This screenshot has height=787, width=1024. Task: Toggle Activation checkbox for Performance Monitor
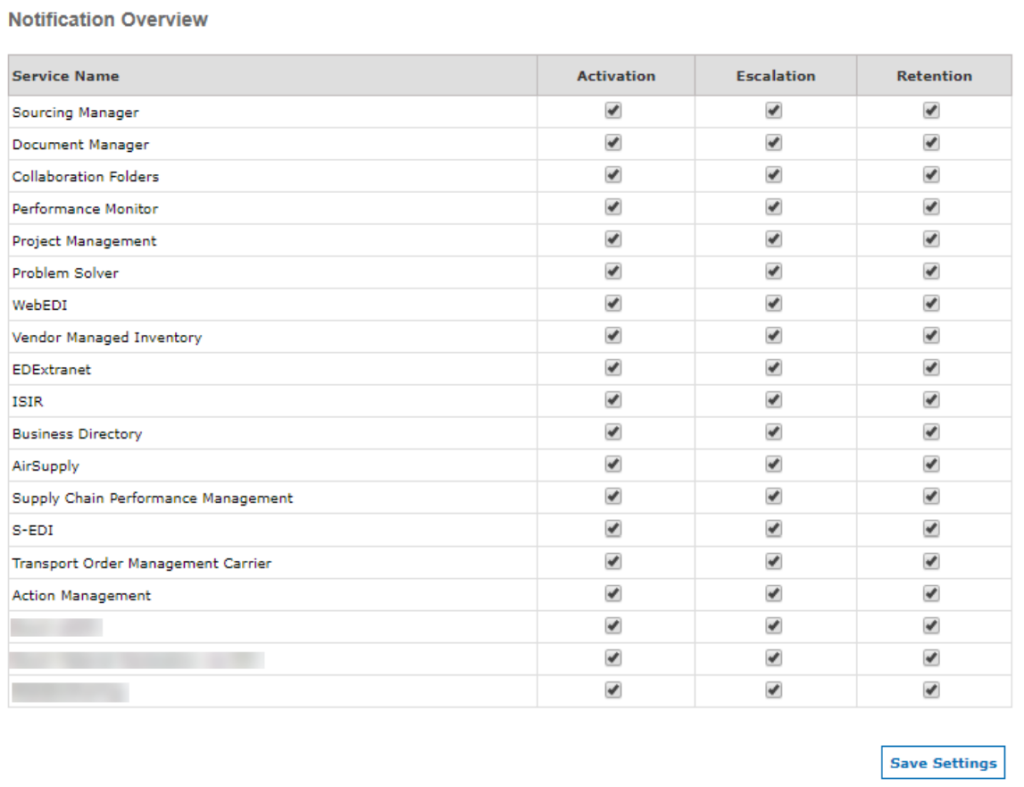[x=613, y=207]
